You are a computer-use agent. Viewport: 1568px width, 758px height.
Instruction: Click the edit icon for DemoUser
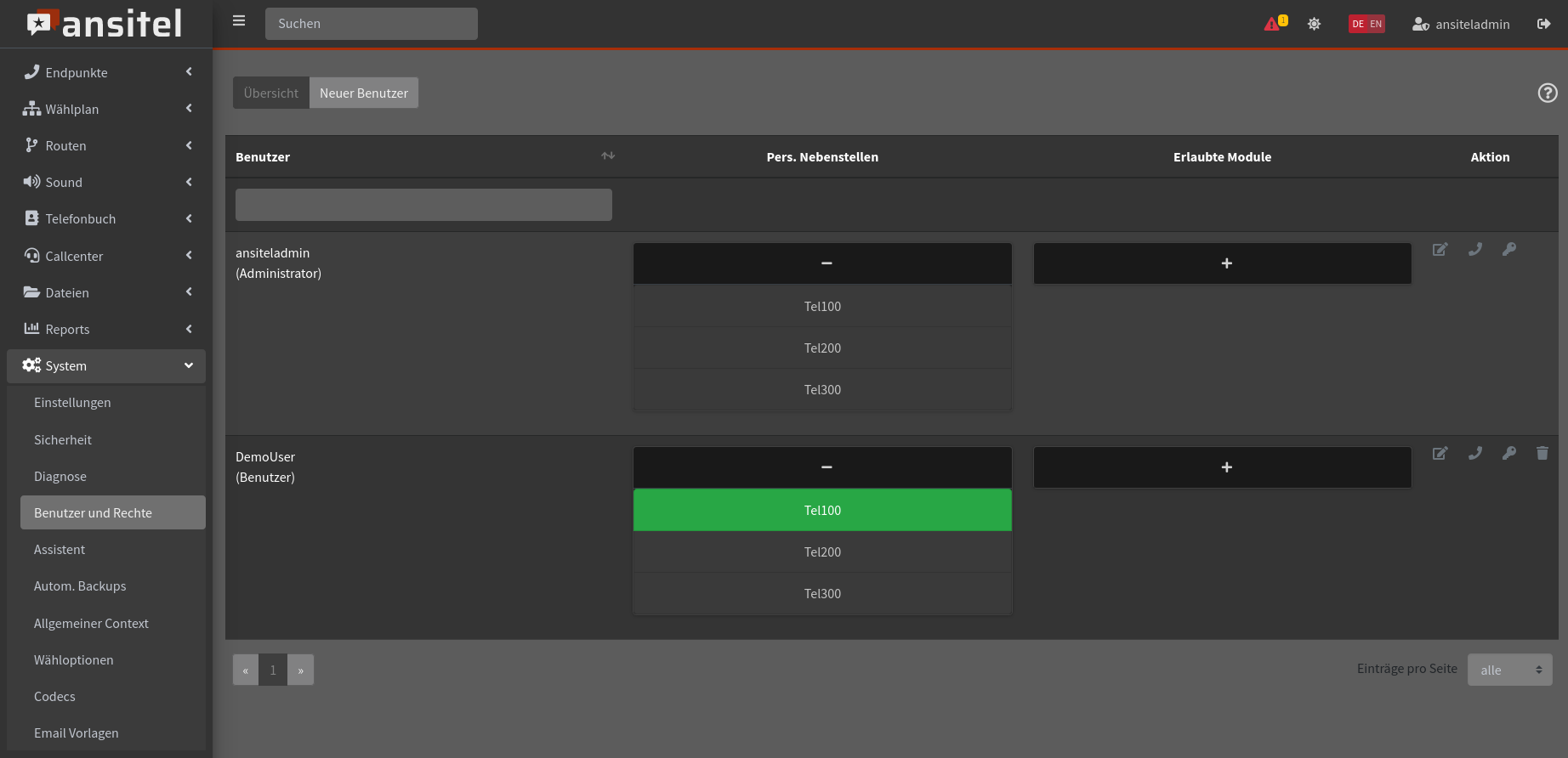[1440, 454]
